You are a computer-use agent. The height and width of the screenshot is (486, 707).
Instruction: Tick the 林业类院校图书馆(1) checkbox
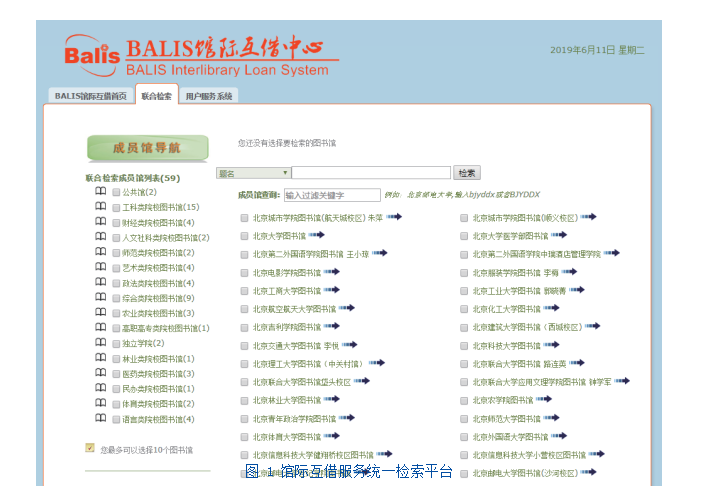(116, 359)
